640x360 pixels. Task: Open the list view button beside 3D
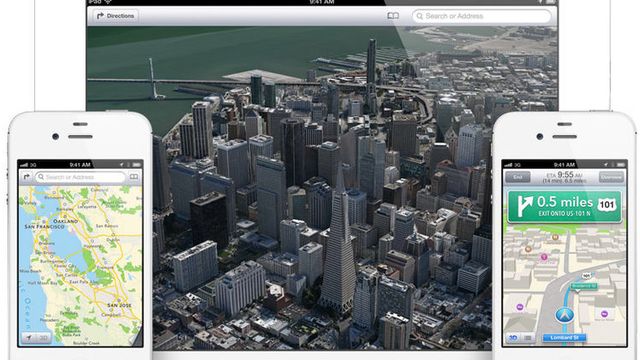pyautogui.click(x=528, y=338)
